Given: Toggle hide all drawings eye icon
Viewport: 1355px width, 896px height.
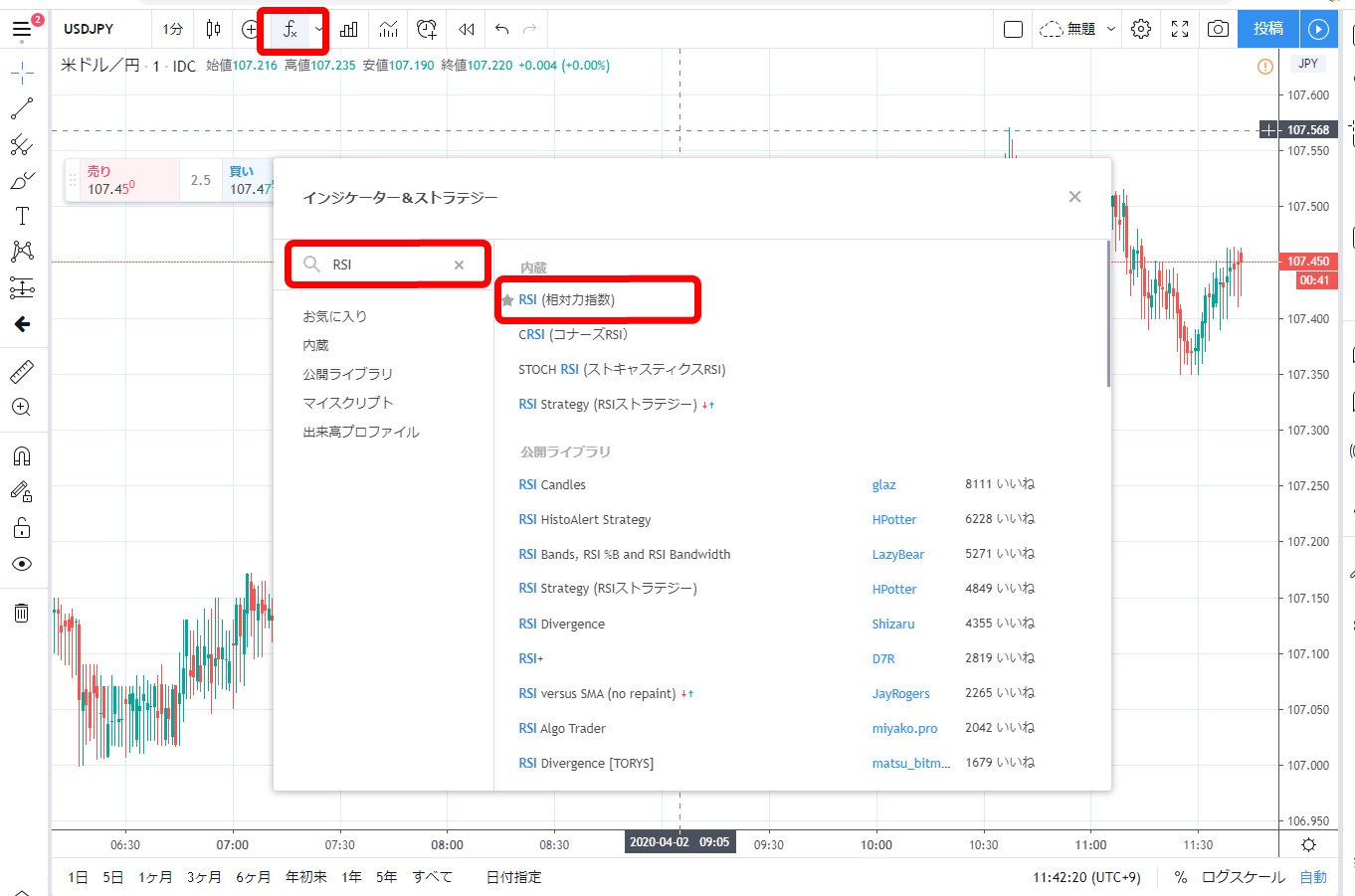Looking at the screenshot, I should (x=22, y=564).
